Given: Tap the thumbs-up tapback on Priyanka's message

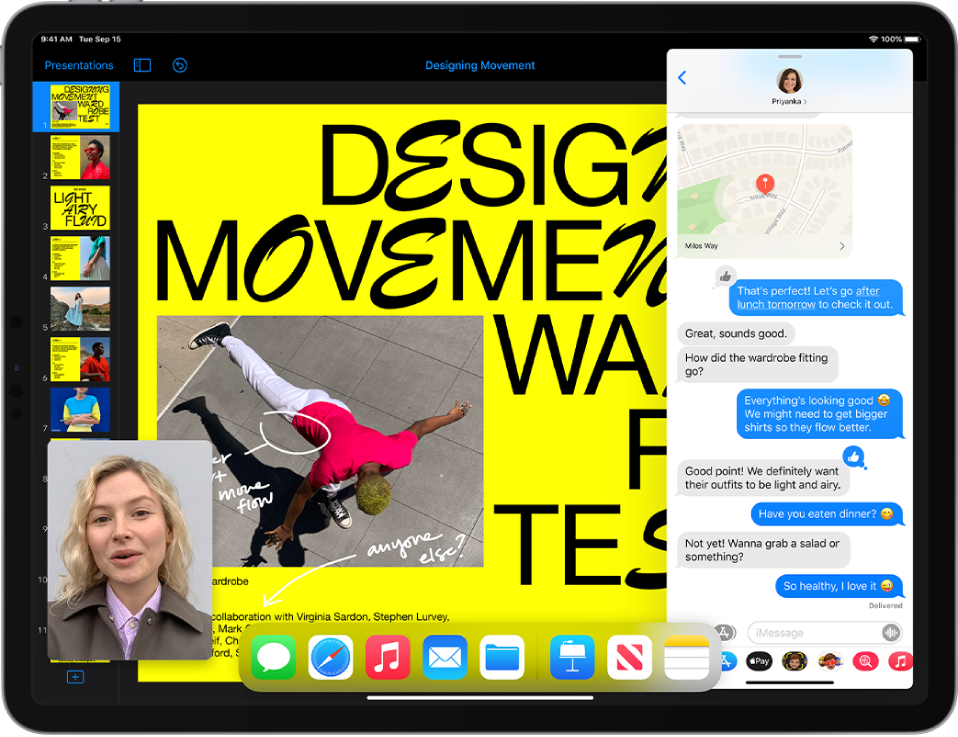Looking at the screenshot, I should coord(725,277).
